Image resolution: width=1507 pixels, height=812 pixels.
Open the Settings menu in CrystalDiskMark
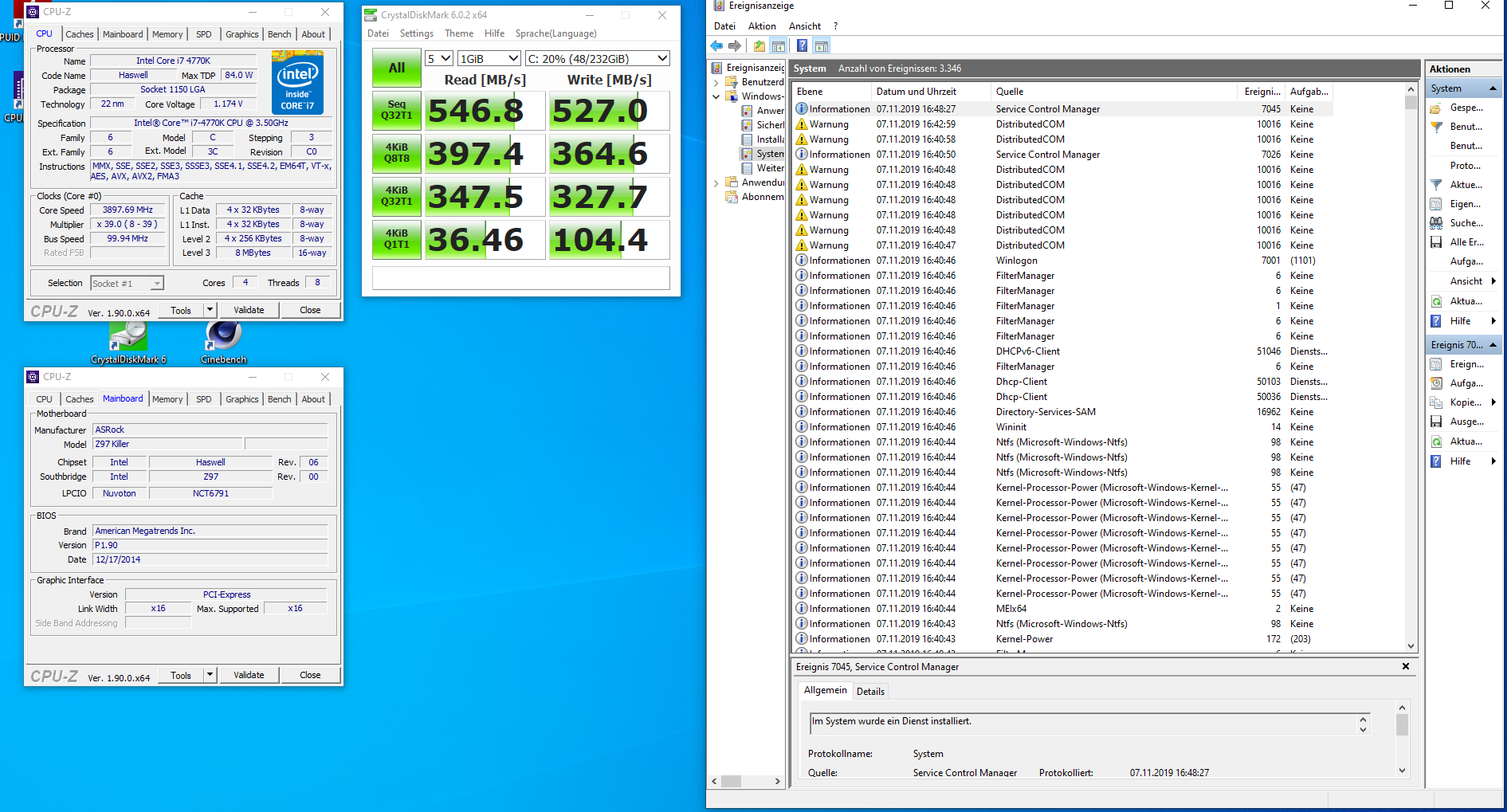416,33
